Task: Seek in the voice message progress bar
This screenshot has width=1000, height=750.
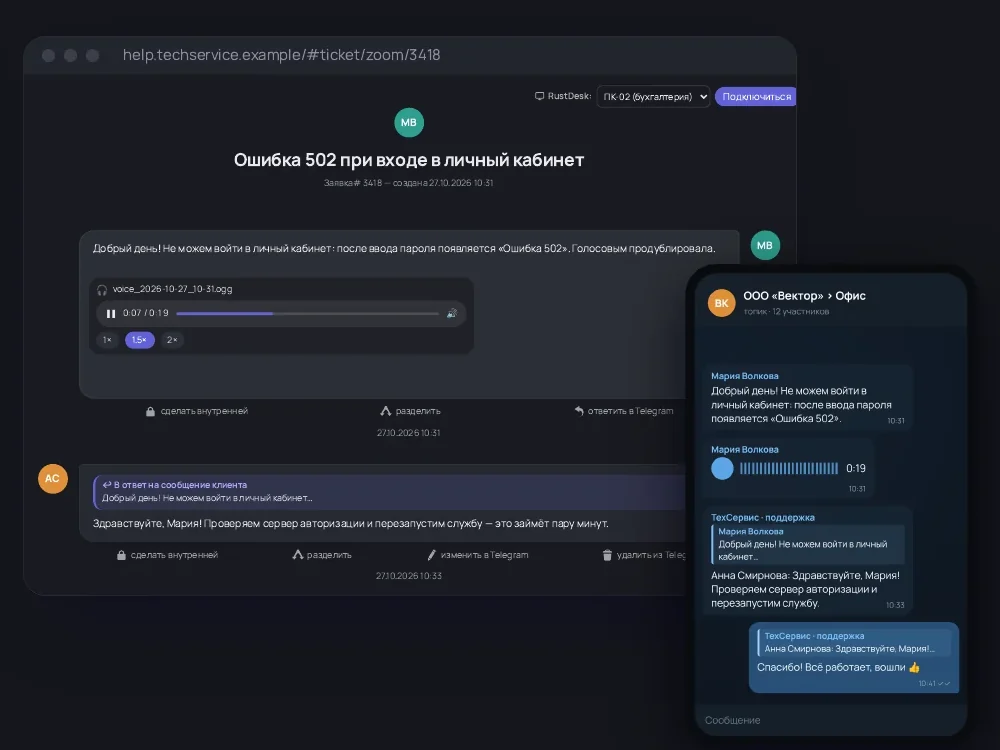Action: [x=307, y=313]
